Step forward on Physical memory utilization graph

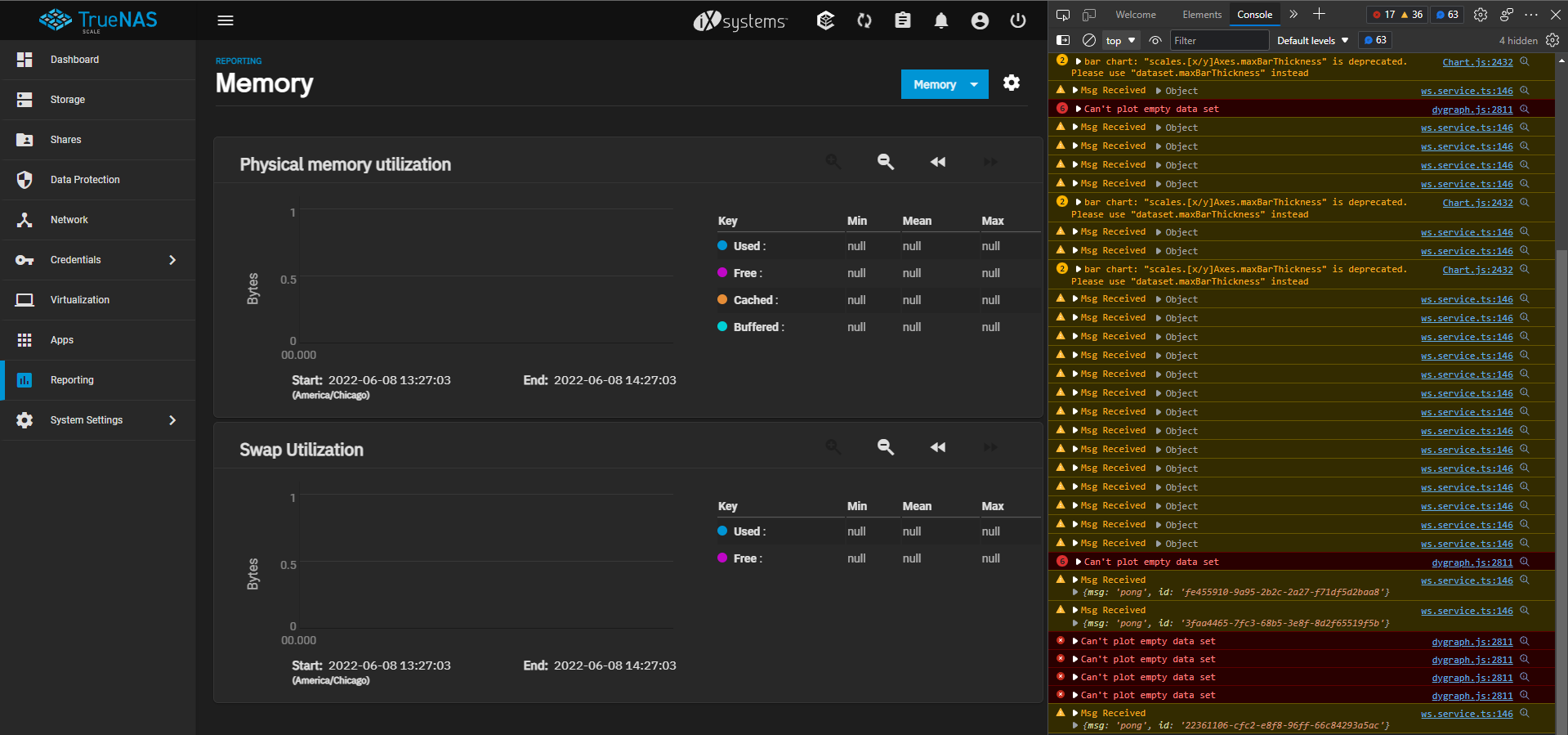click(990, 162)
